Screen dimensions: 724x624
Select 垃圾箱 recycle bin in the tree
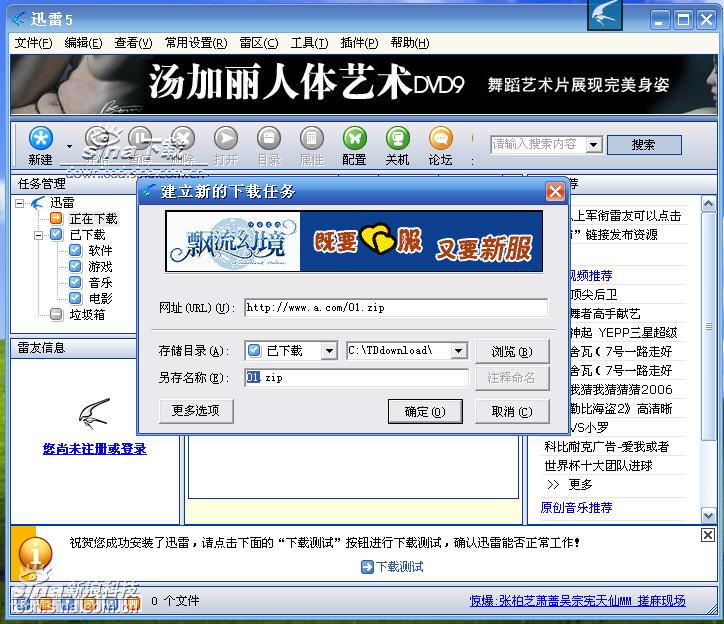[87, 315]
